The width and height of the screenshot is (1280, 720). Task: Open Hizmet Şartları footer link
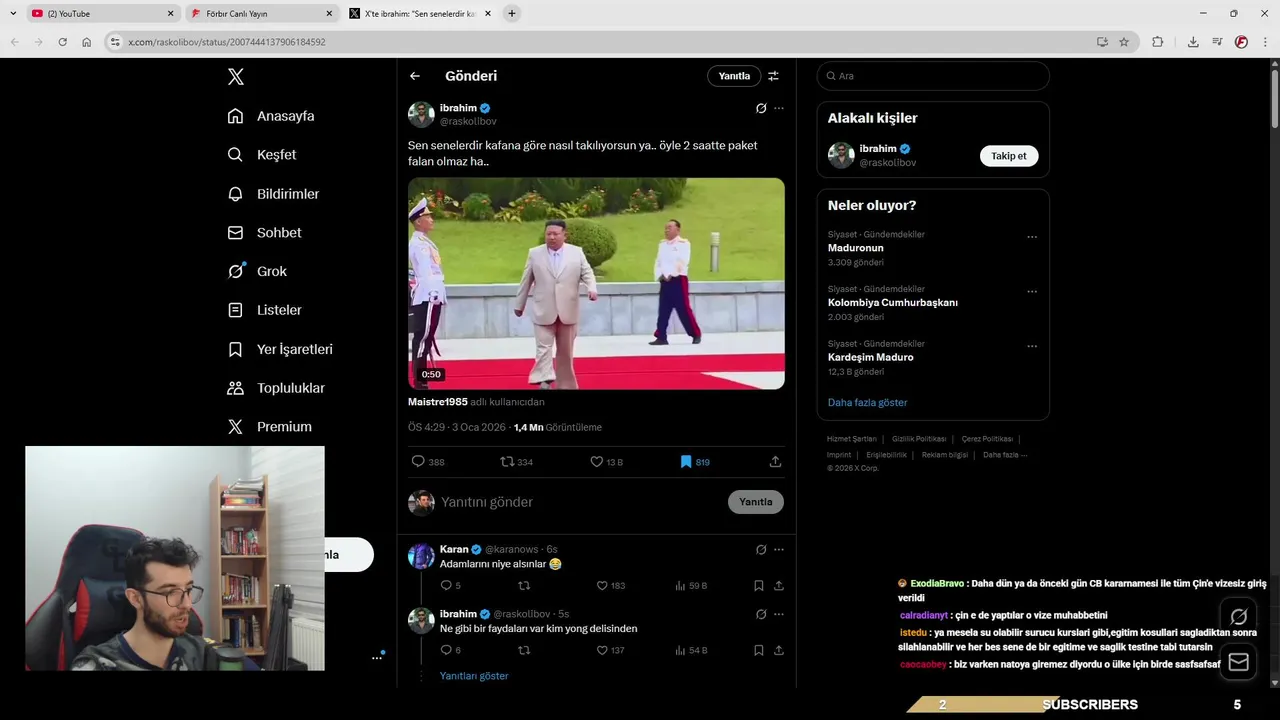(x=851, y=439)
